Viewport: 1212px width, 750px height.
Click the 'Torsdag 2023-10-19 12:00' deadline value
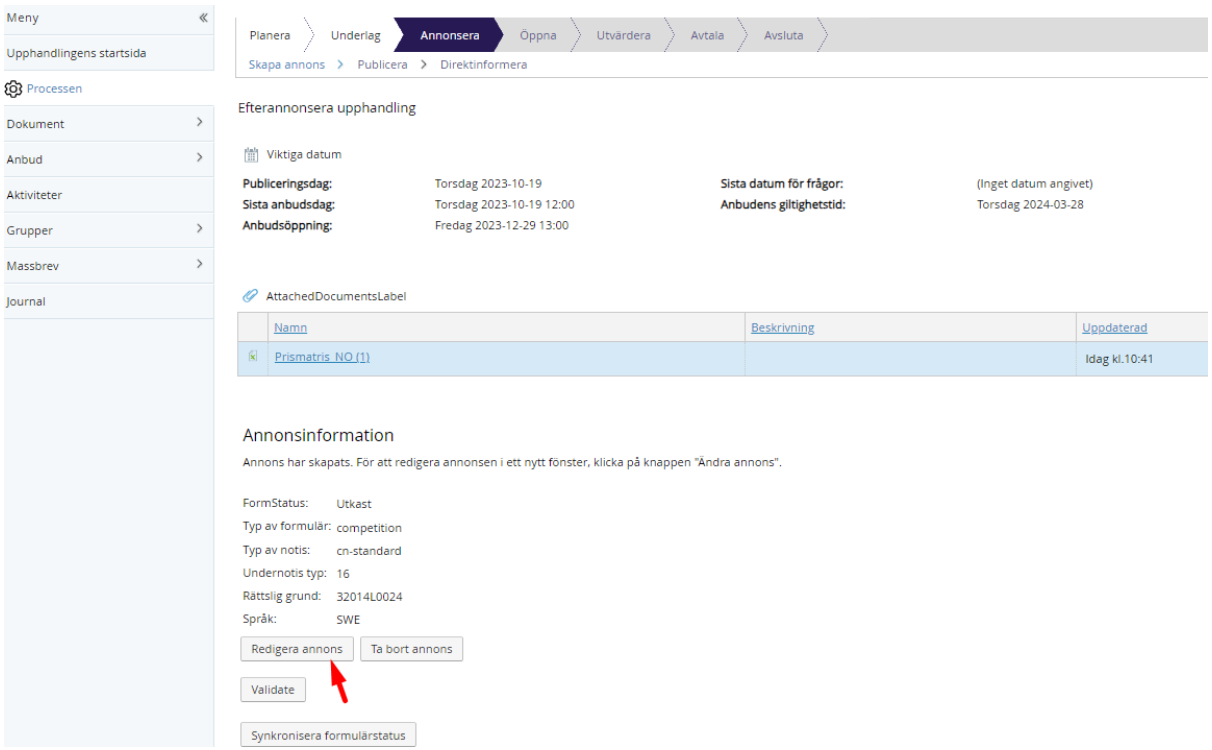point(505,204)
